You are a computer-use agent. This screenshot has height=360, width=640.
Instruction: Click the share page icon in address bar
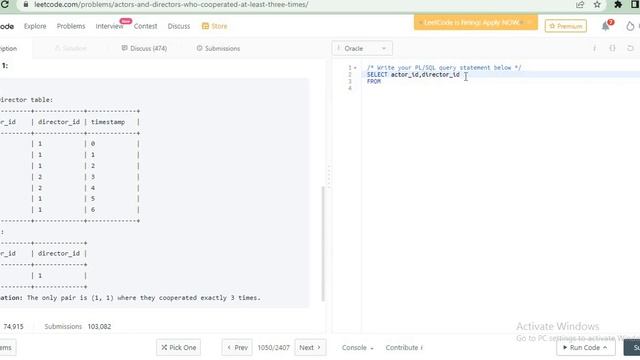(580, 4)
